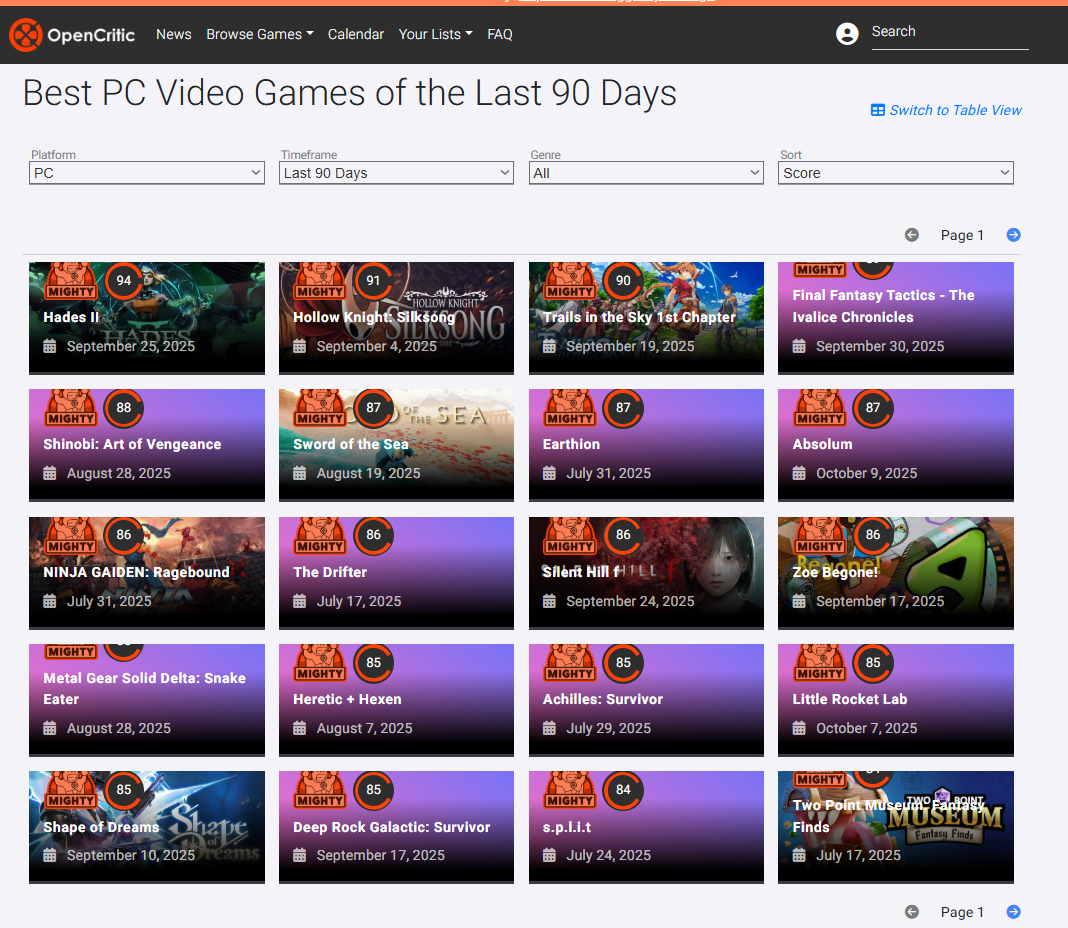Click Mighty badge on Deep Rock Galactic: Survivor
The height and width of the screenshot is (928, 1068).
321,790
